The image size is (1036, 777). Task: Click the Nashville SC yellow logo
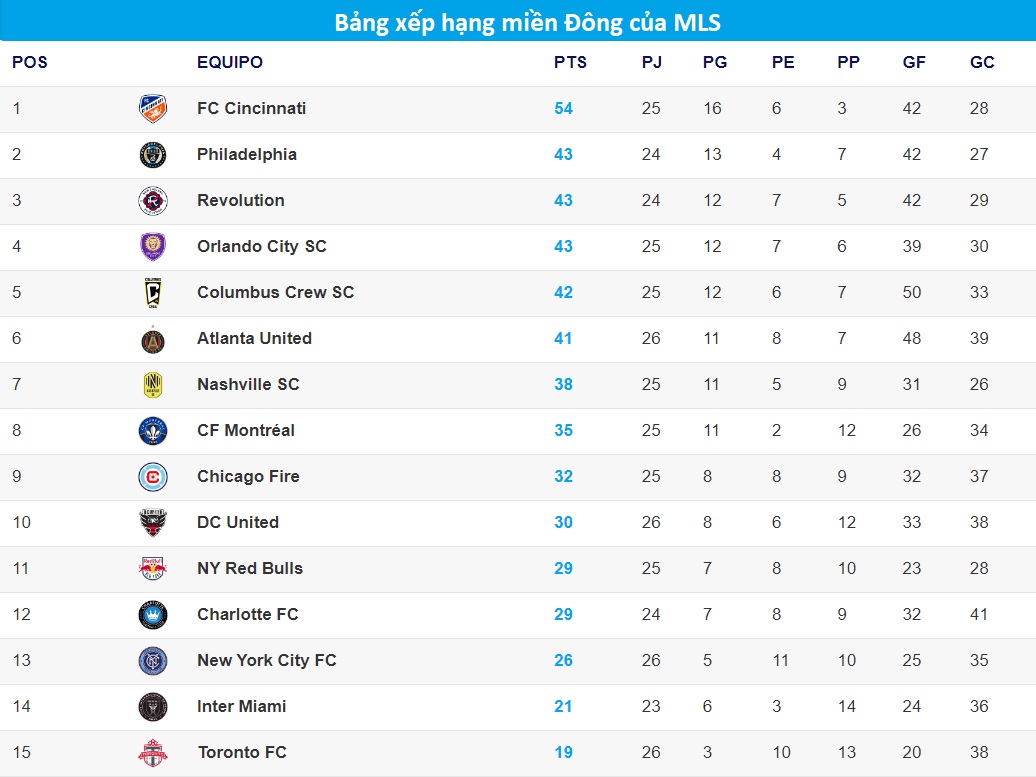pos(153,385)
